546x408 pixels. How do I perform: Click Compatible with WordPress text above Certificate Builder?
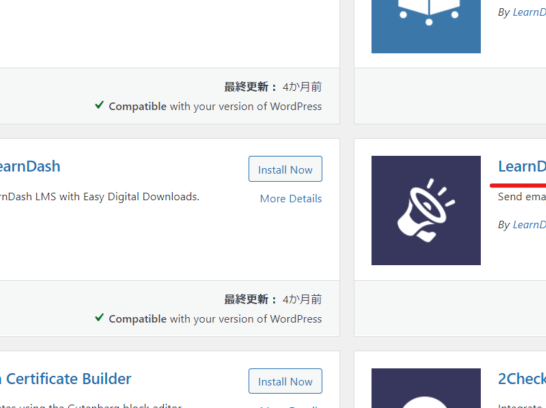[x=215, y=319]
